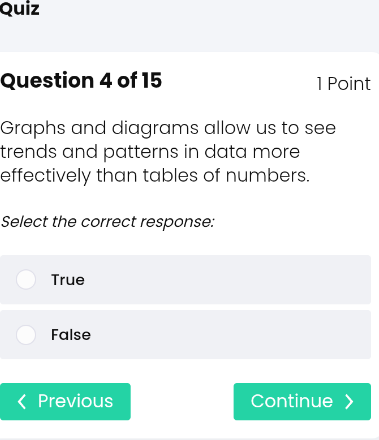Select the False radio button
379x440 pixels.
click(x=26, y=335)
